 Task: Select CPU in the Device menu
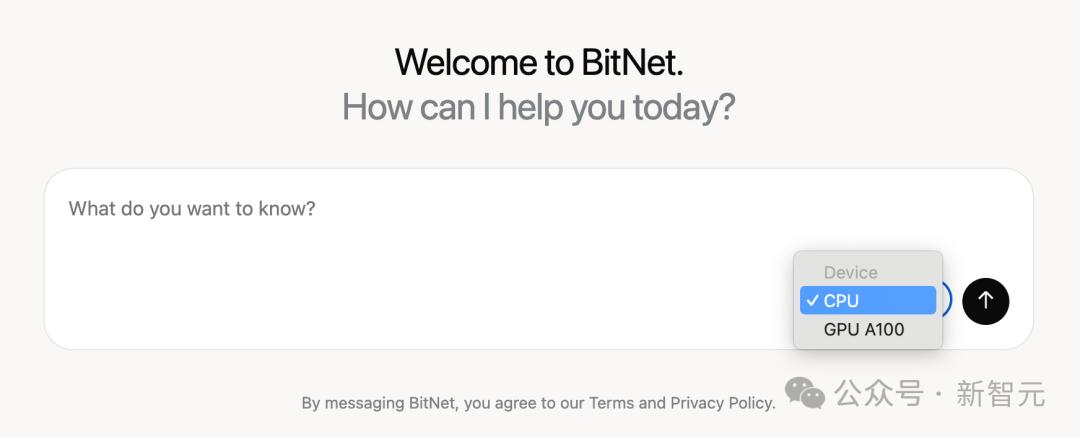868,301
